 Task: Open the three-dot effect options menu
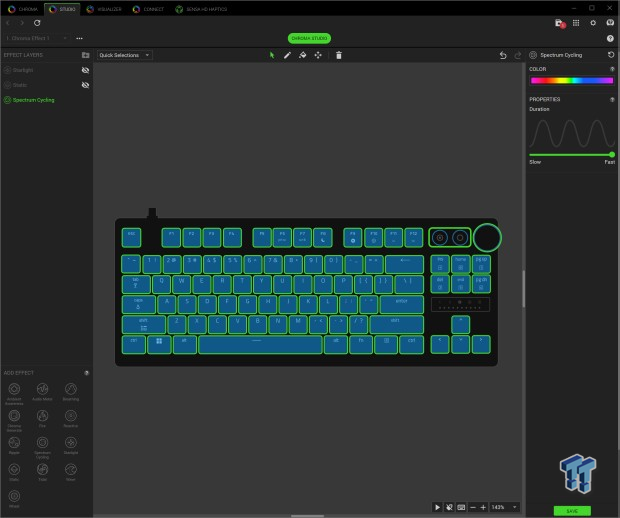coord(79,38)
